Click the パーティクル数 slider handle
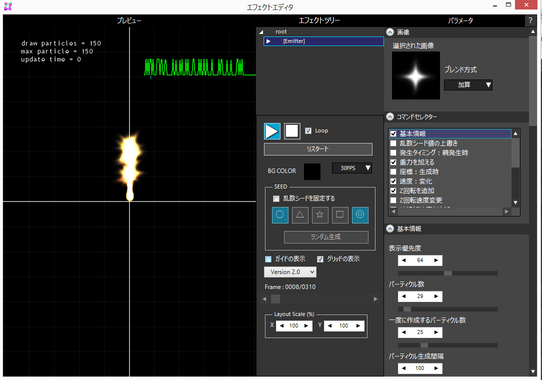Viewport: 542px width, 380px height. click(x=408, y=309)
